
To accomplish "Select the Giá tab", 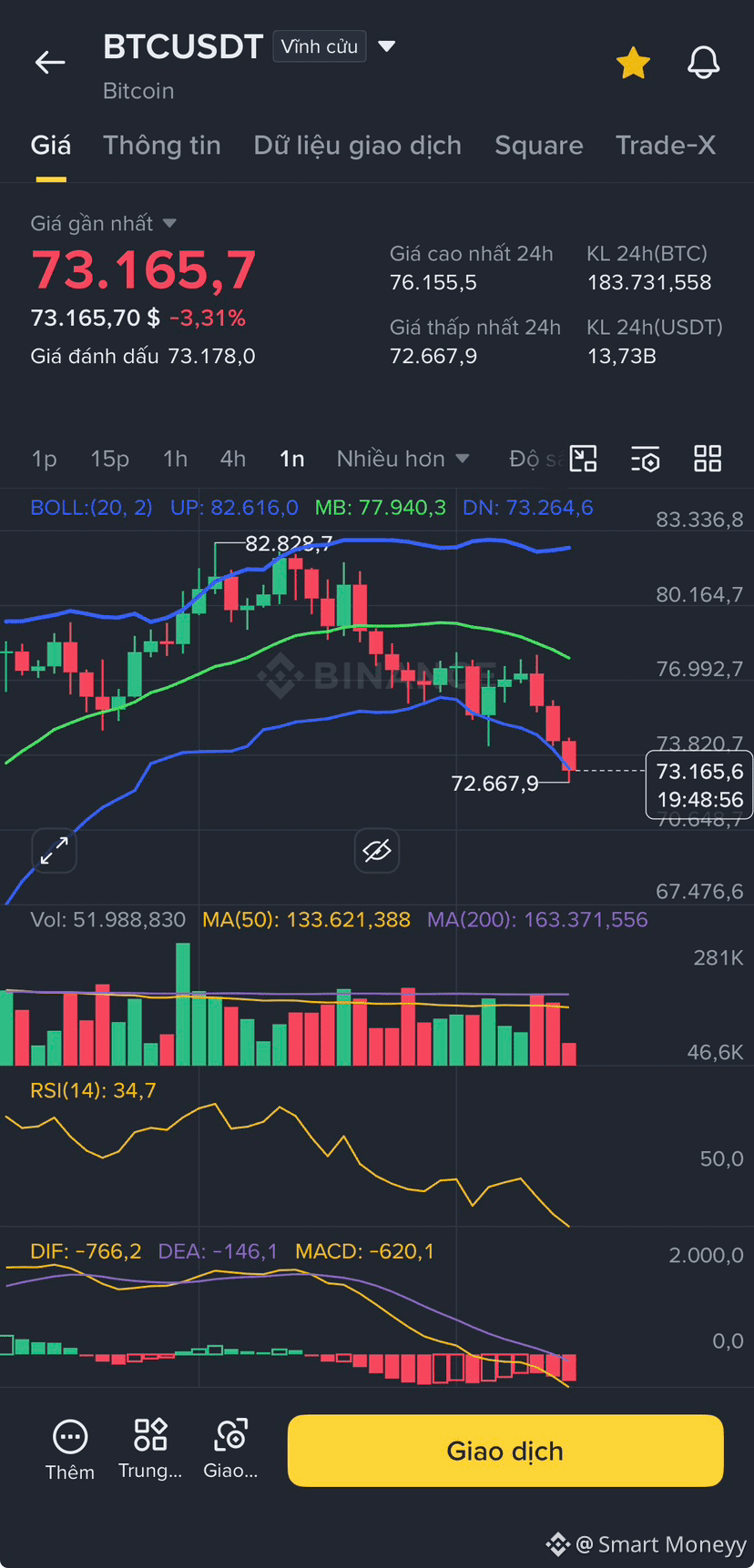I will tap(51, 146).
